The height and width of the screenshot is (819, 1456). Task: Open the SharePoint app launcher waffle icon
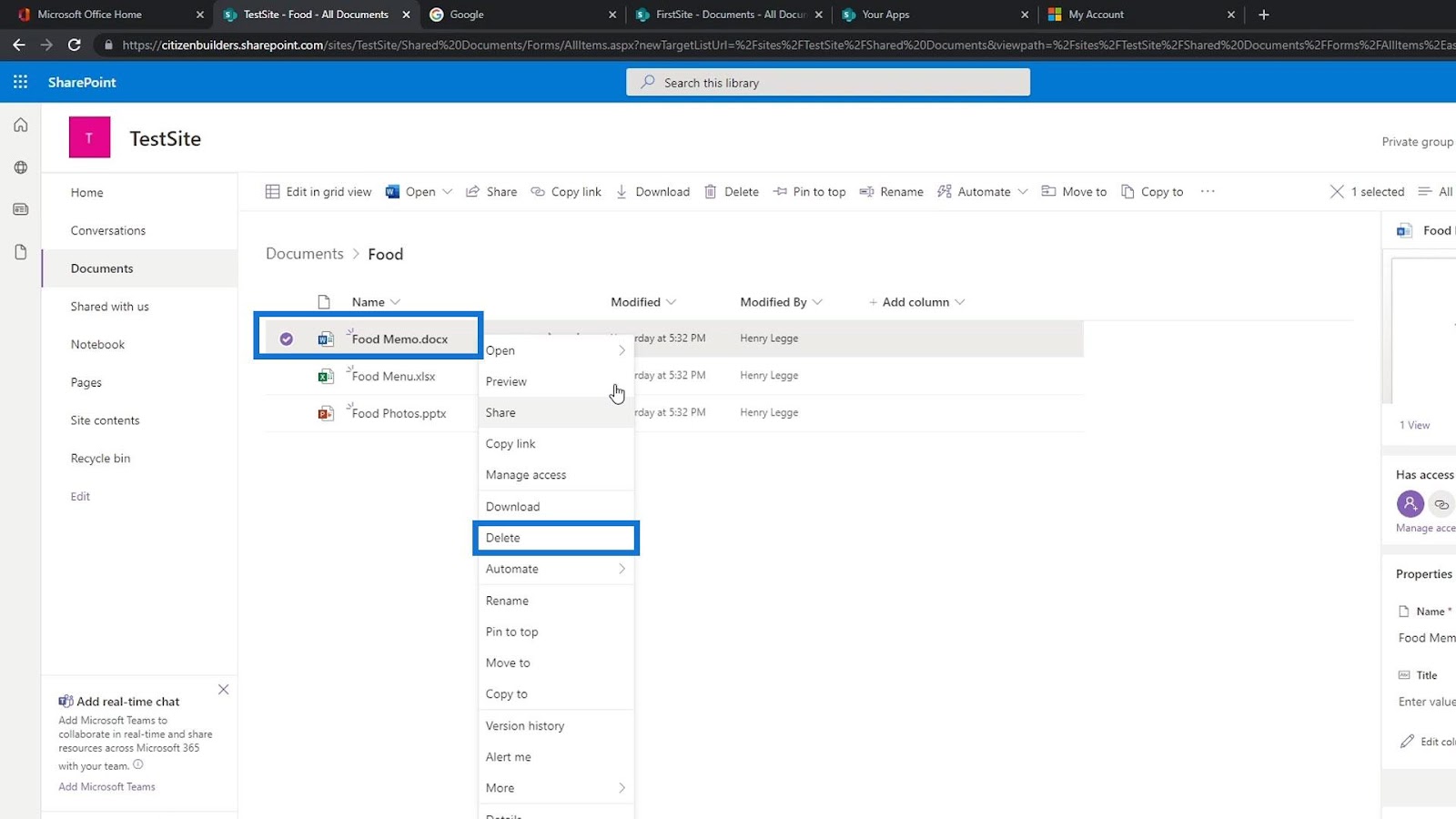click(20, 82)
